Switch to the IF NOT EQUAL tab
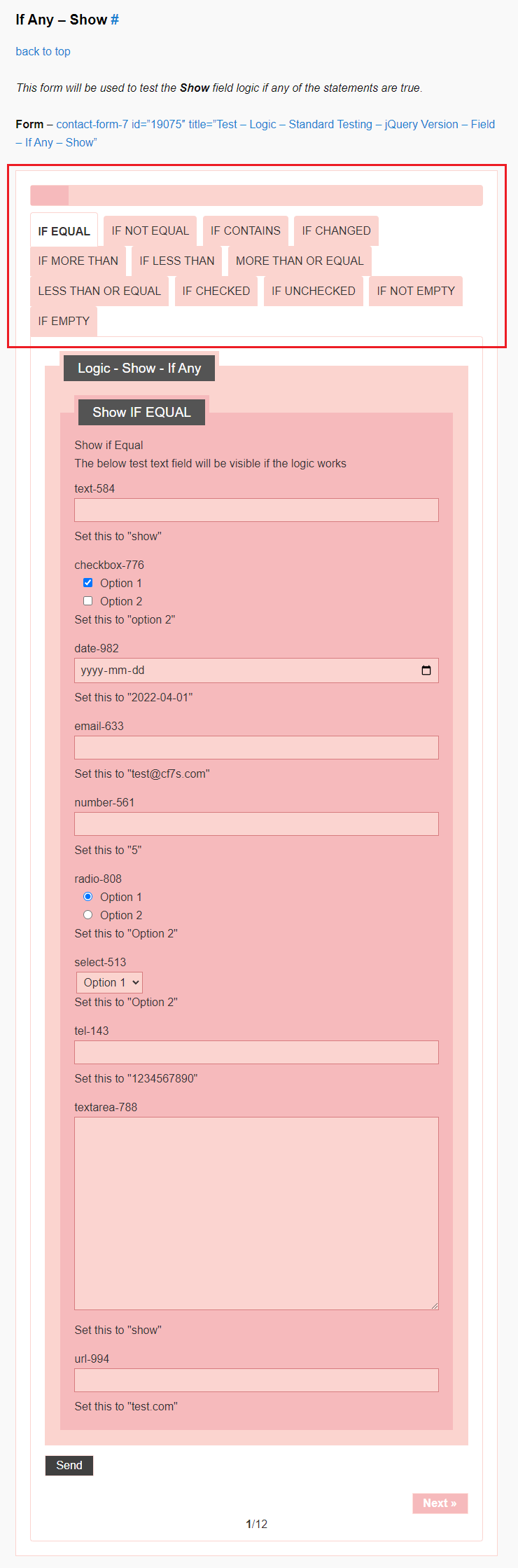The height and width of the screenshot is (1568, 518). [150, 231]
